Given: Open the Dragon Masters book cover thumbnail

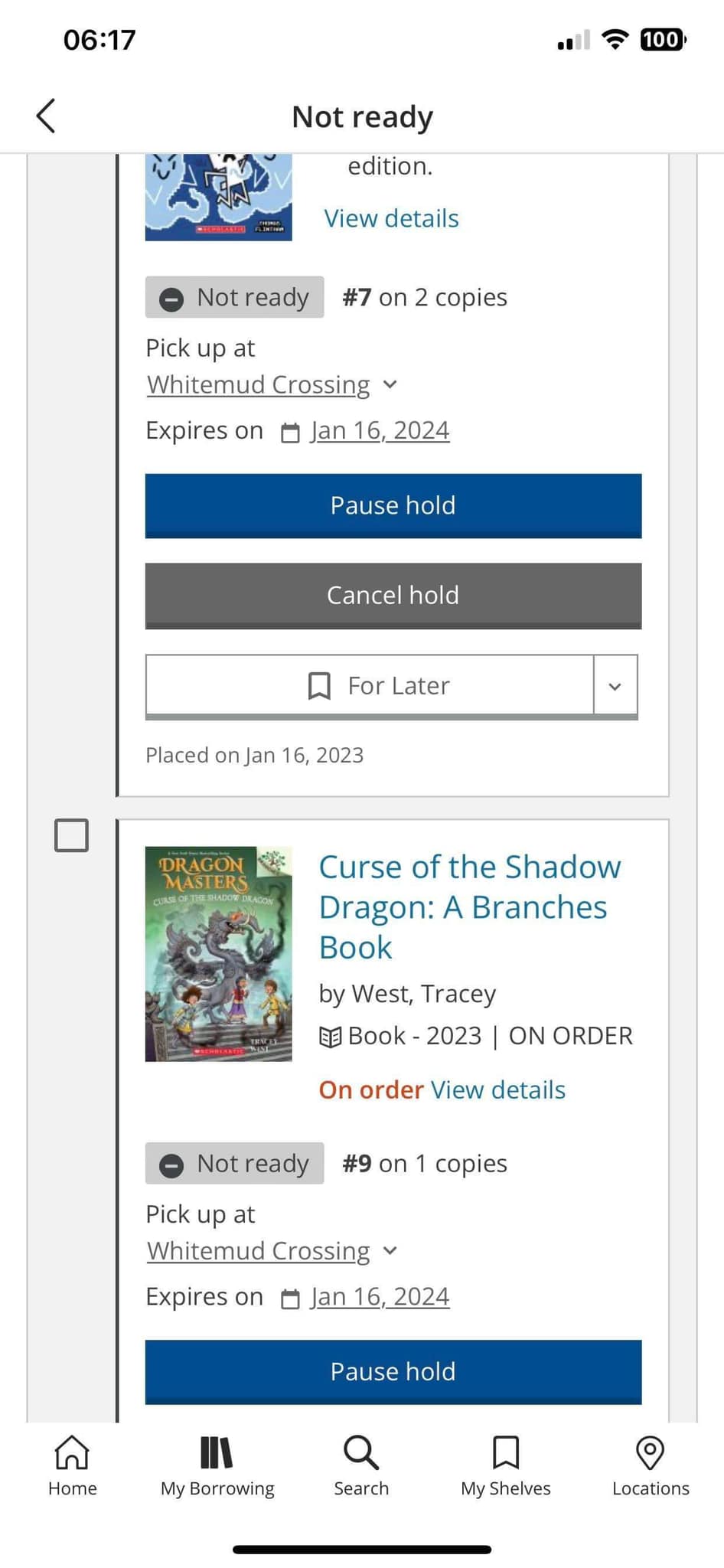Looking at the screenshot, I should (x=218, y=953).
